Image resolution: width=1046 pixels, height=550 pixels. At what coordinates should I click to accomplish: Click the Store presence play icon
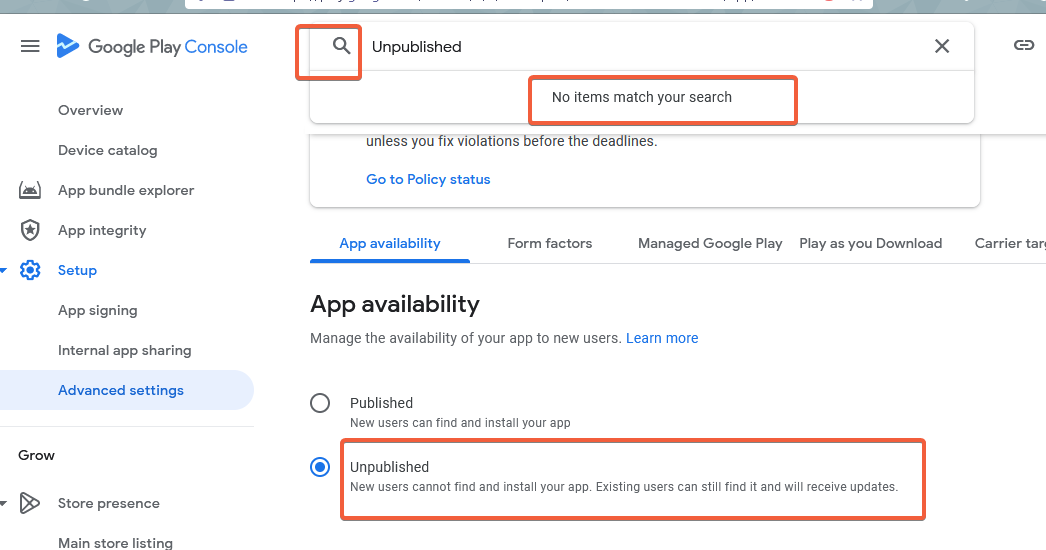pyautogui.click(x=30, y=503)
